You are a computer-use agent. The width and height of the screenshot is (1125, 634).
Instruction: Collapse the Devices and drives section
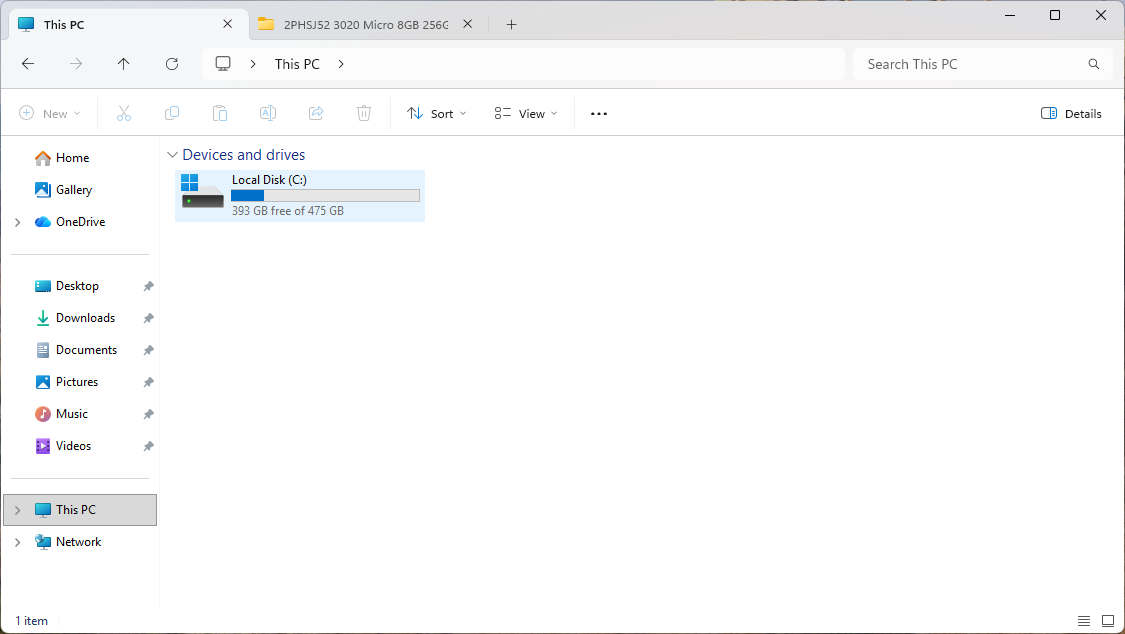tap(173, 155)
